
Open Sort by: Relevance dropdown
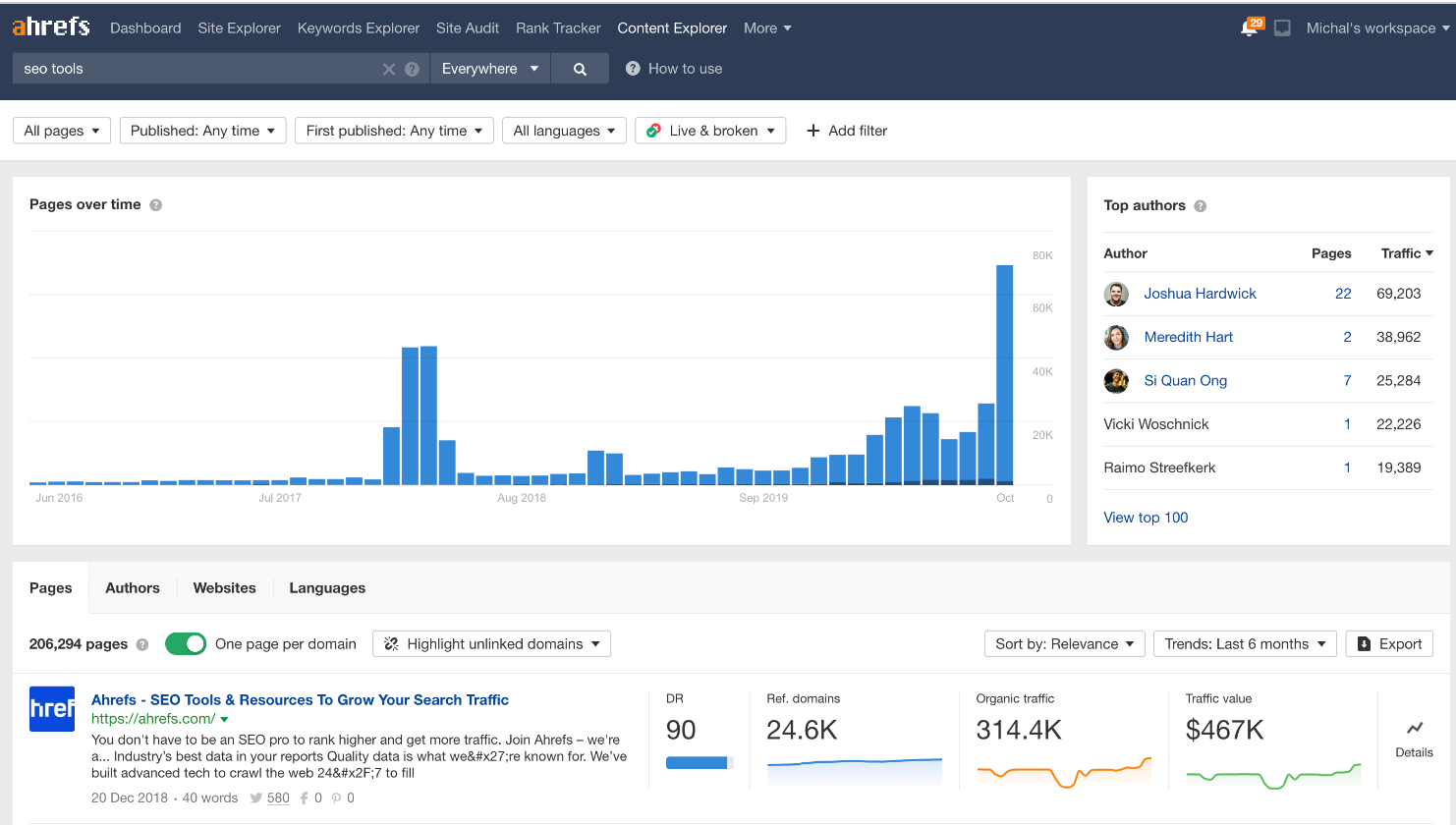coord(1064,644)
